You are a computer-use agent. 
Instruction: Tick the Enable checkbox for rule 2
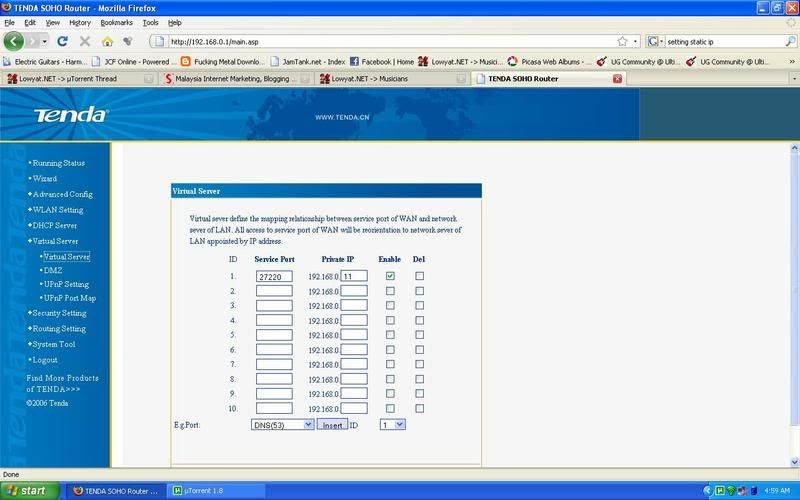coord(390,291)
